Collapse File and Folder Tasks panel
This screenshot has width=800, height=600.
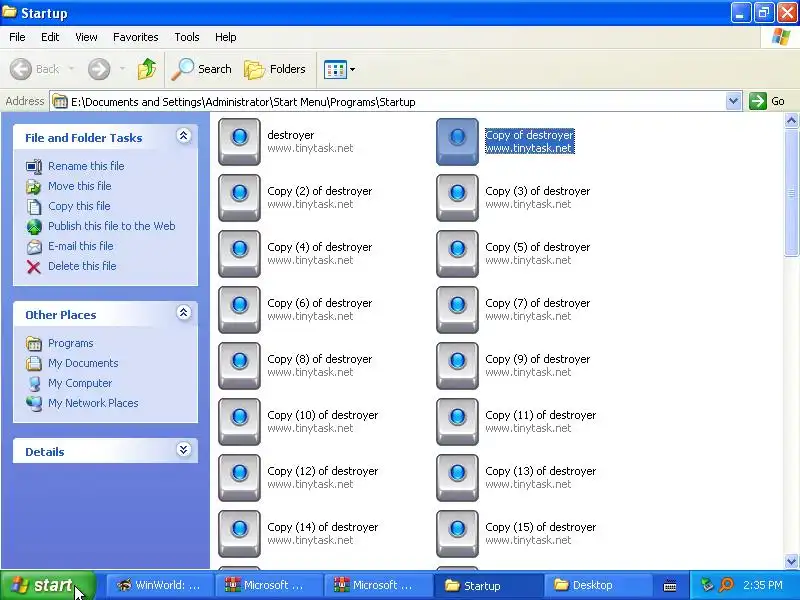pos(184,136)
